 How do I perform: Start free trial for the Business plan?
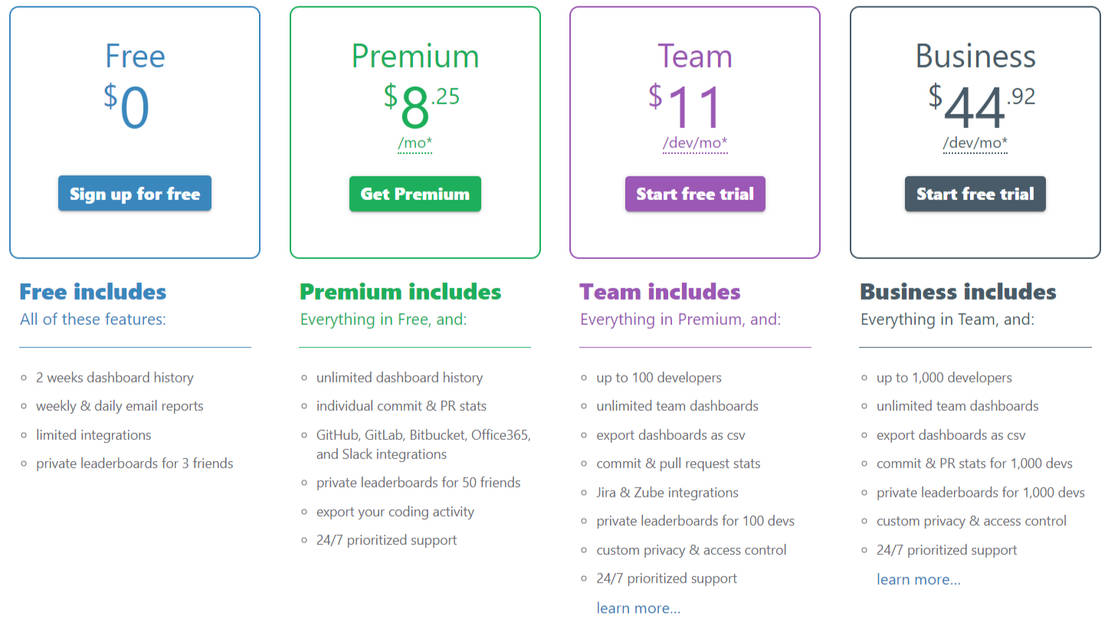point(975,193)
